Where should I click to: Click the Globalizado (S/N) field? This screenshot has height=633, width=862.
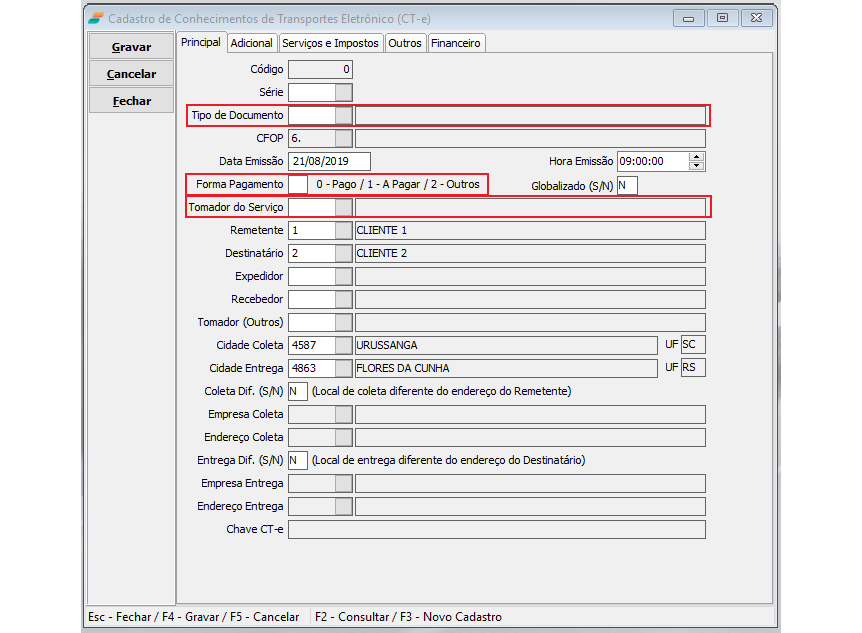pyautogui.click(x=626, y=185)
